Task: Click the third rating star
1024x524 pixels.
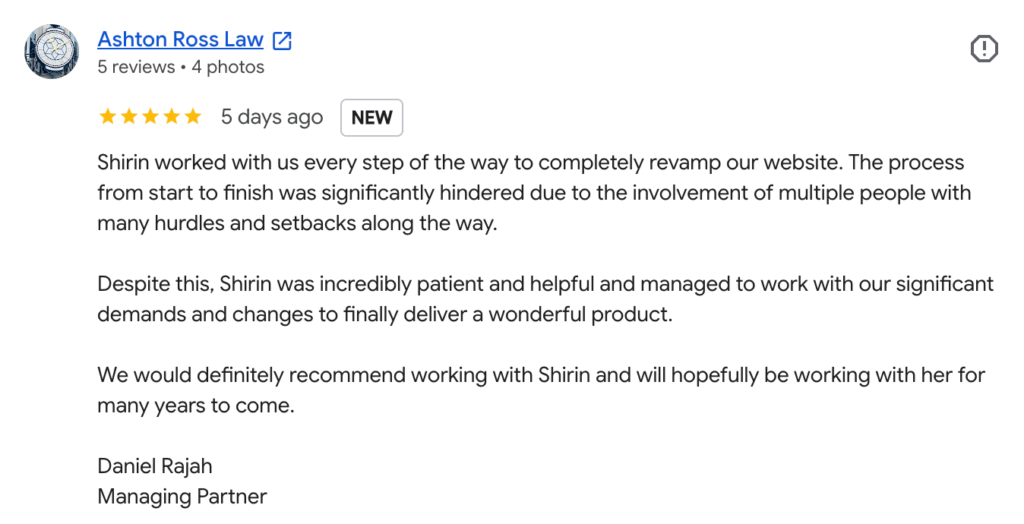Action: (150, 117)
